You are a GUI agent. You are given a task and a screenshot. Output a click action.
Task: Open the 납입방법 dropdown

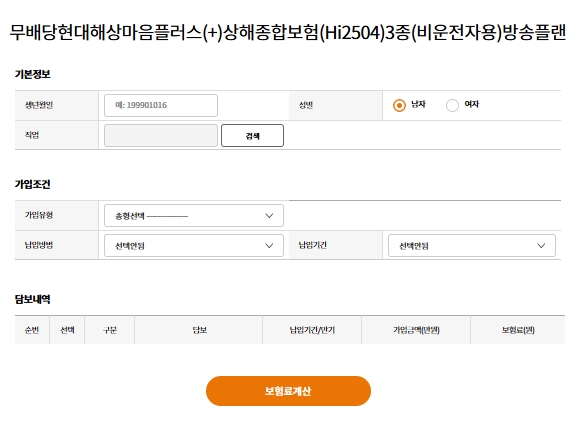click(194, 245)
